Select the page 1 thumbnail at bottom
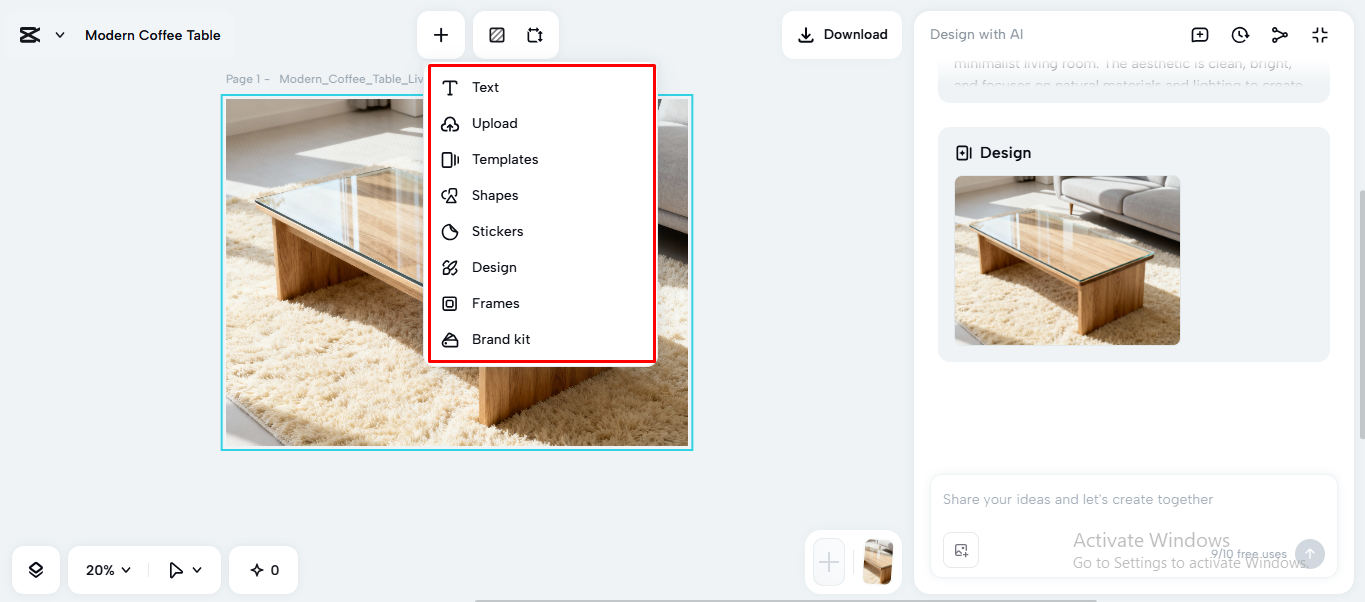 tap(878, 562)
